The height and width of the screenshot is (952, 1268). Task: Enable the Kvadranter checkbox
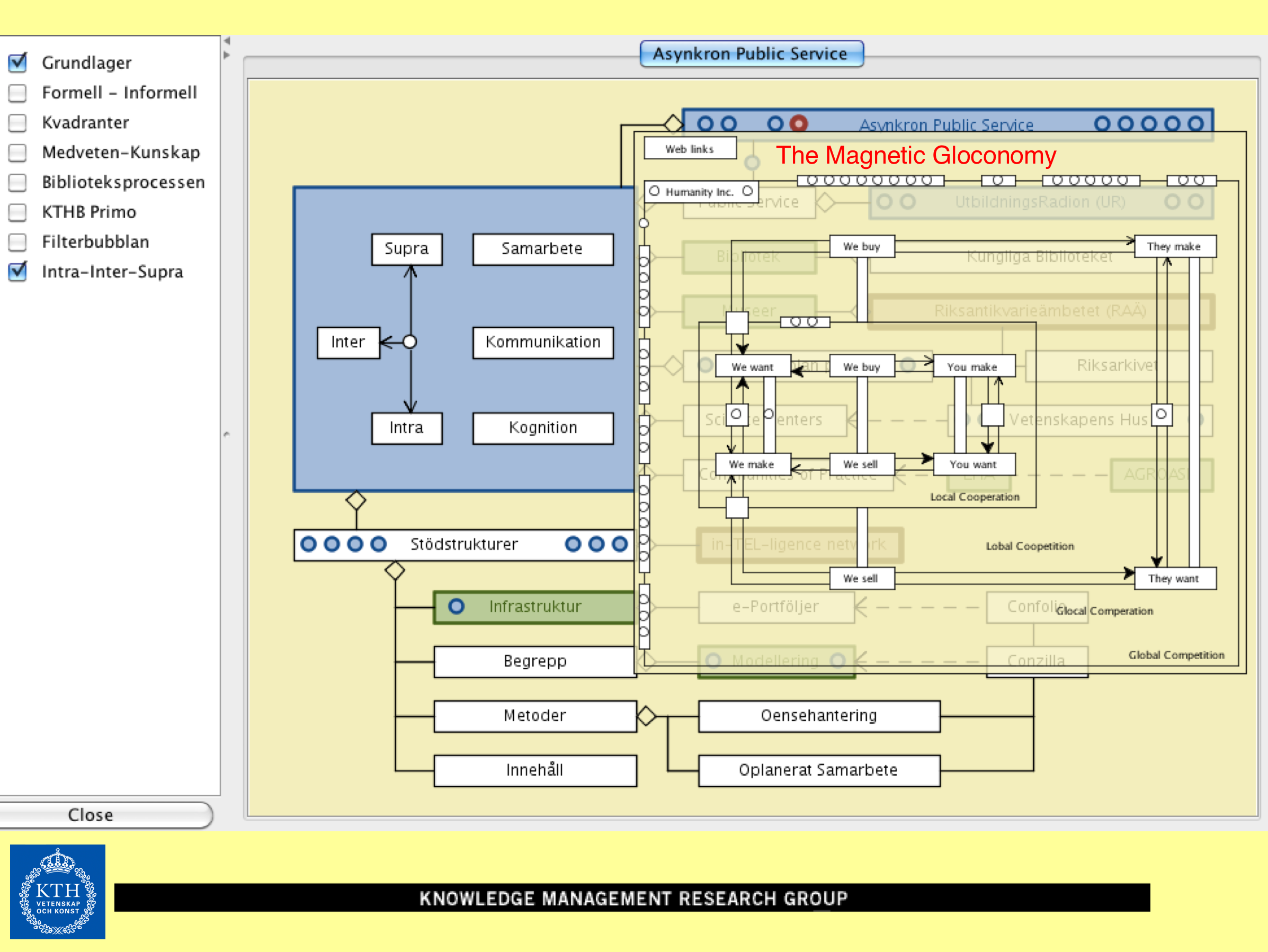(x=18, y=123)
